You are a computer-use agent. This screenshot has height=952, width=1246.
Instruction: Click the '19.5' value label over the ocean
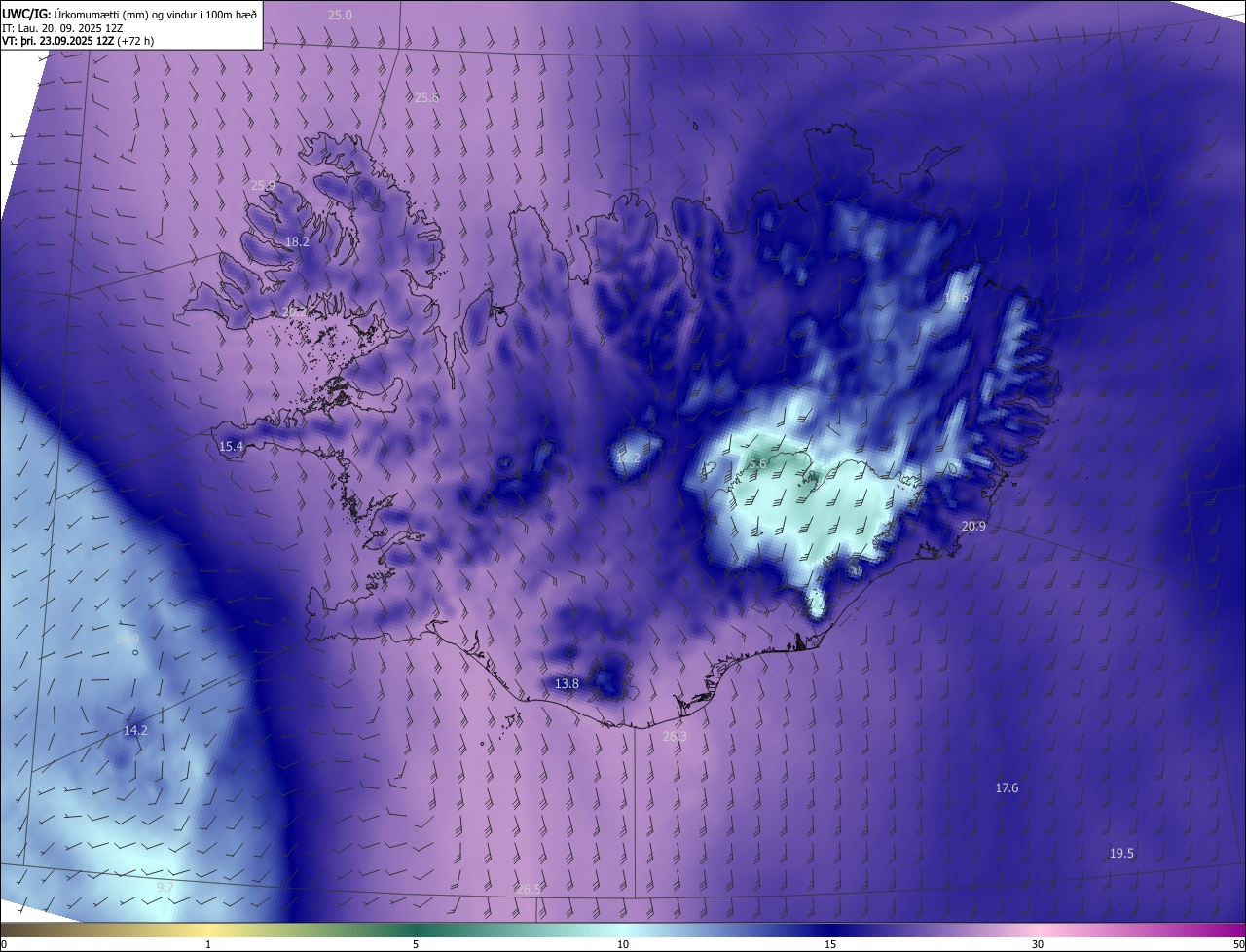point(1121,854)
